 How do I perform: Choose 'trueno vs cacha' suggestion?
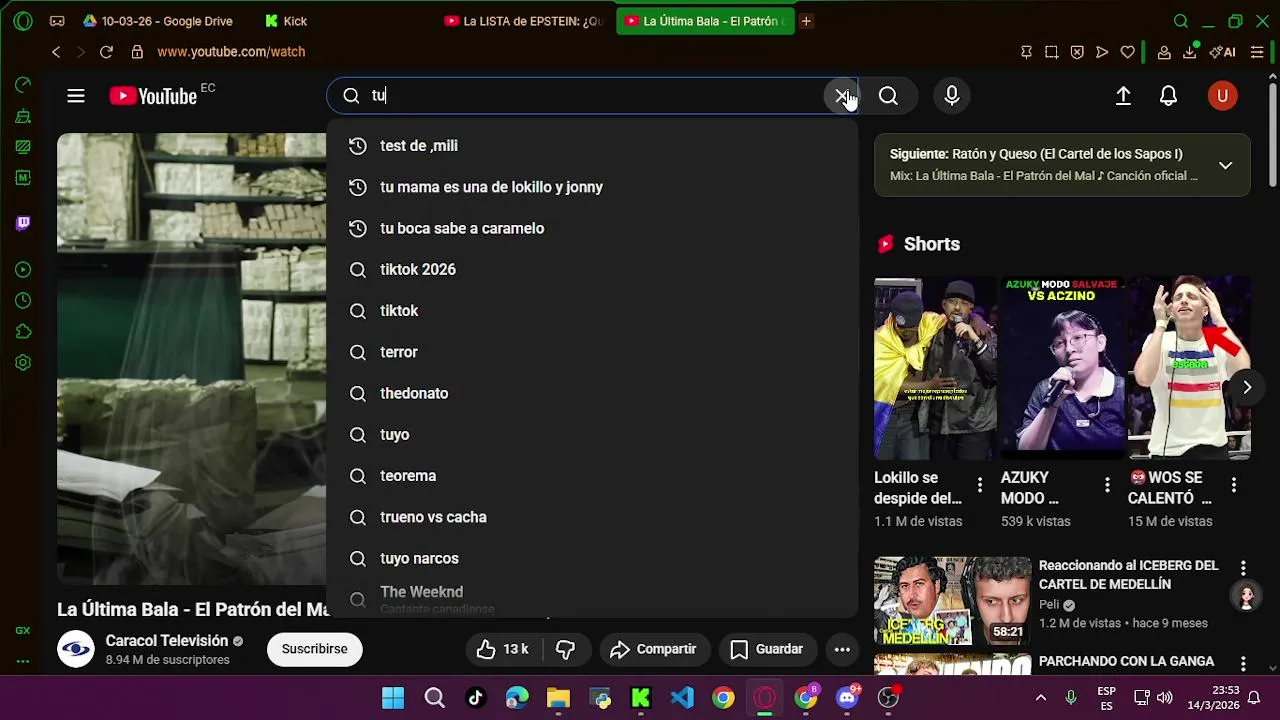click(x=592, y=517)
